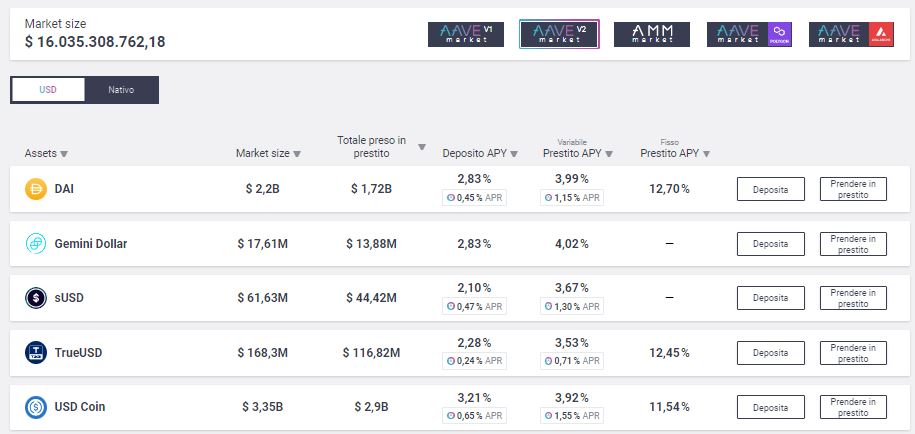Click DAI market size $ 2,2B
Viewport: 915px width, 434px height.
pyautogui.click(x=263, y=189)
